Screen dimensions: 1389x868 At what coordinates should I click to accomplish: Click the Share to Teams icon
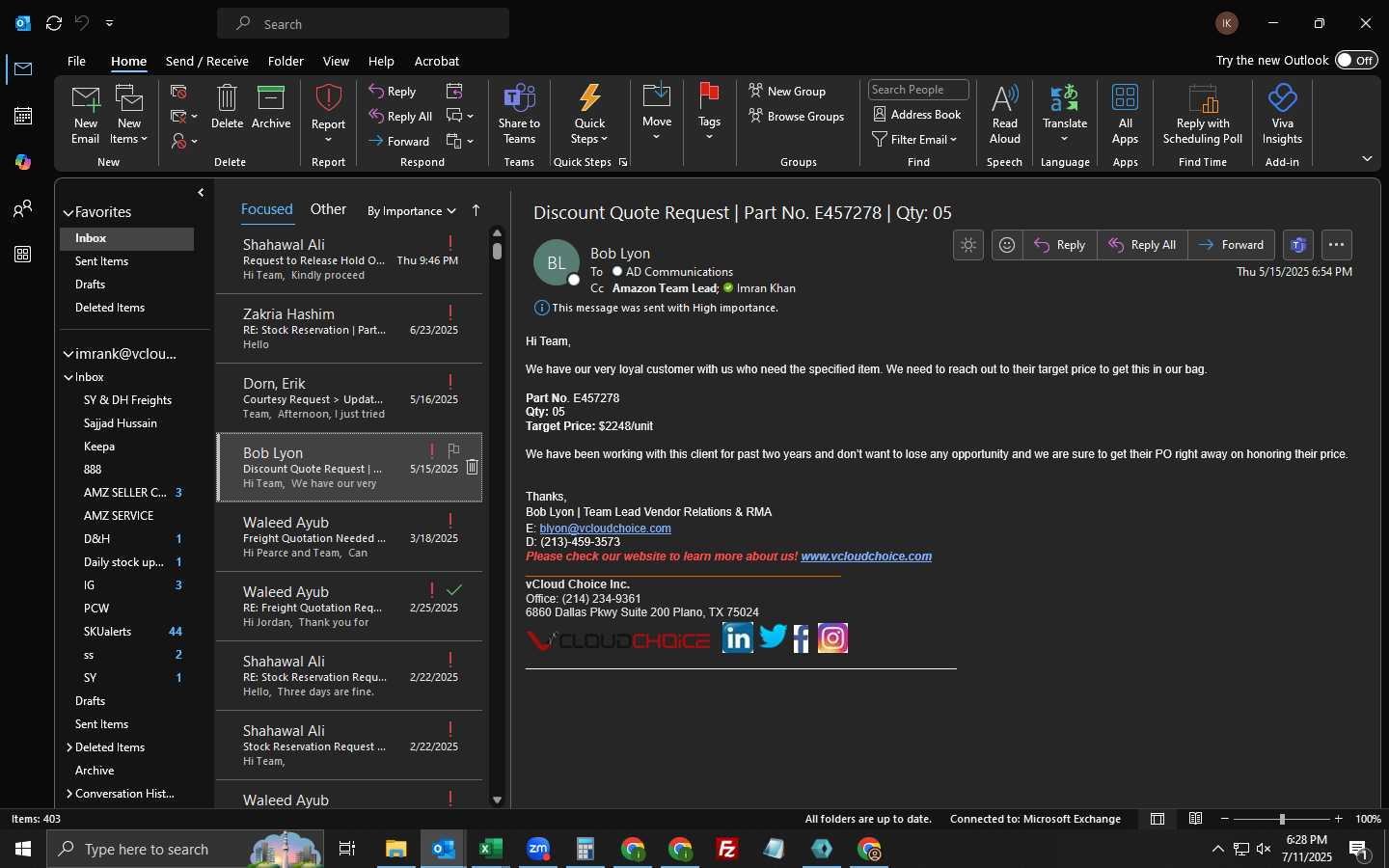(x=519, y=98)
